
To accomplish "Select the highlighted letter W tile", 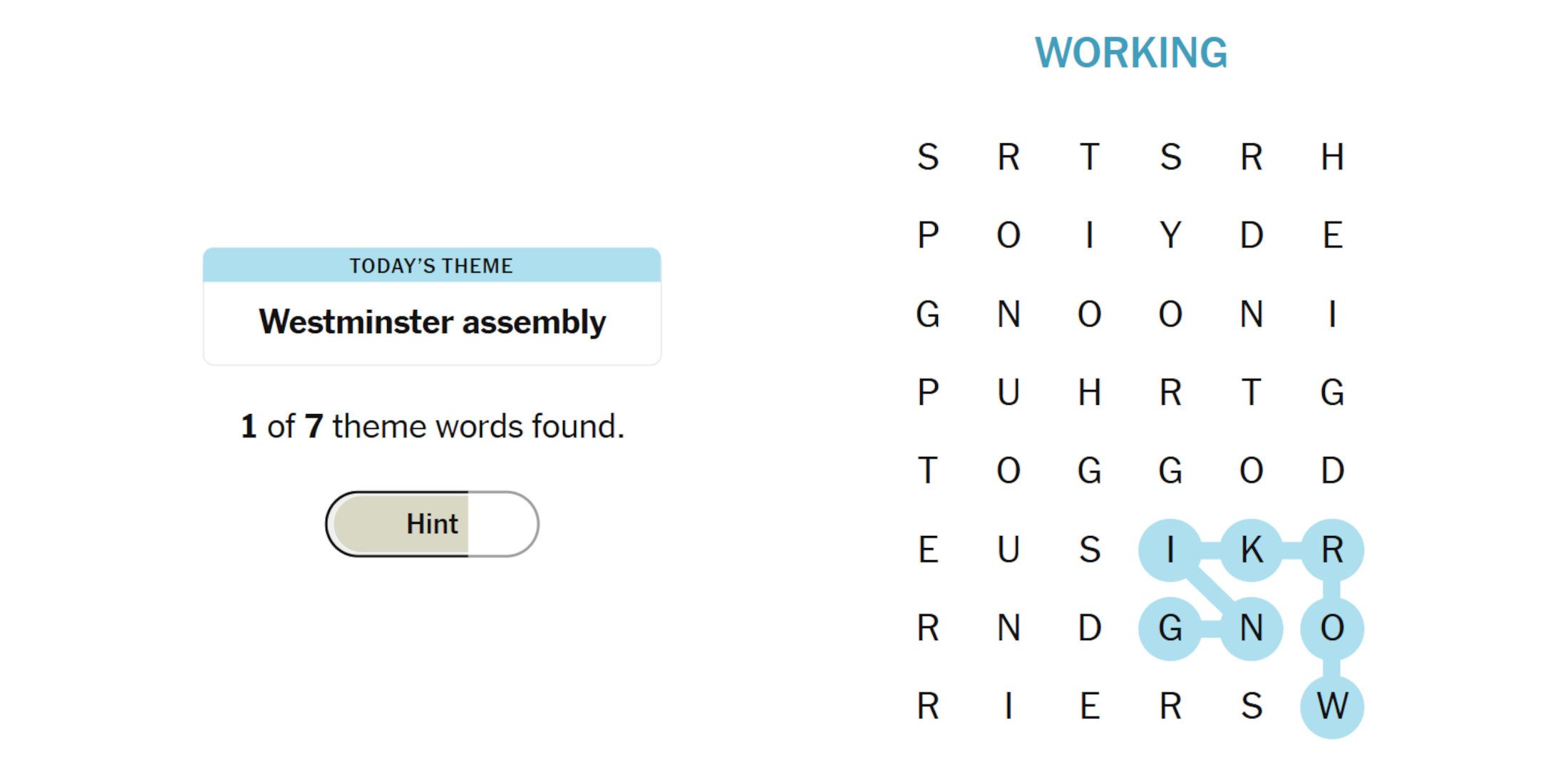I will tap(1332, 706).
